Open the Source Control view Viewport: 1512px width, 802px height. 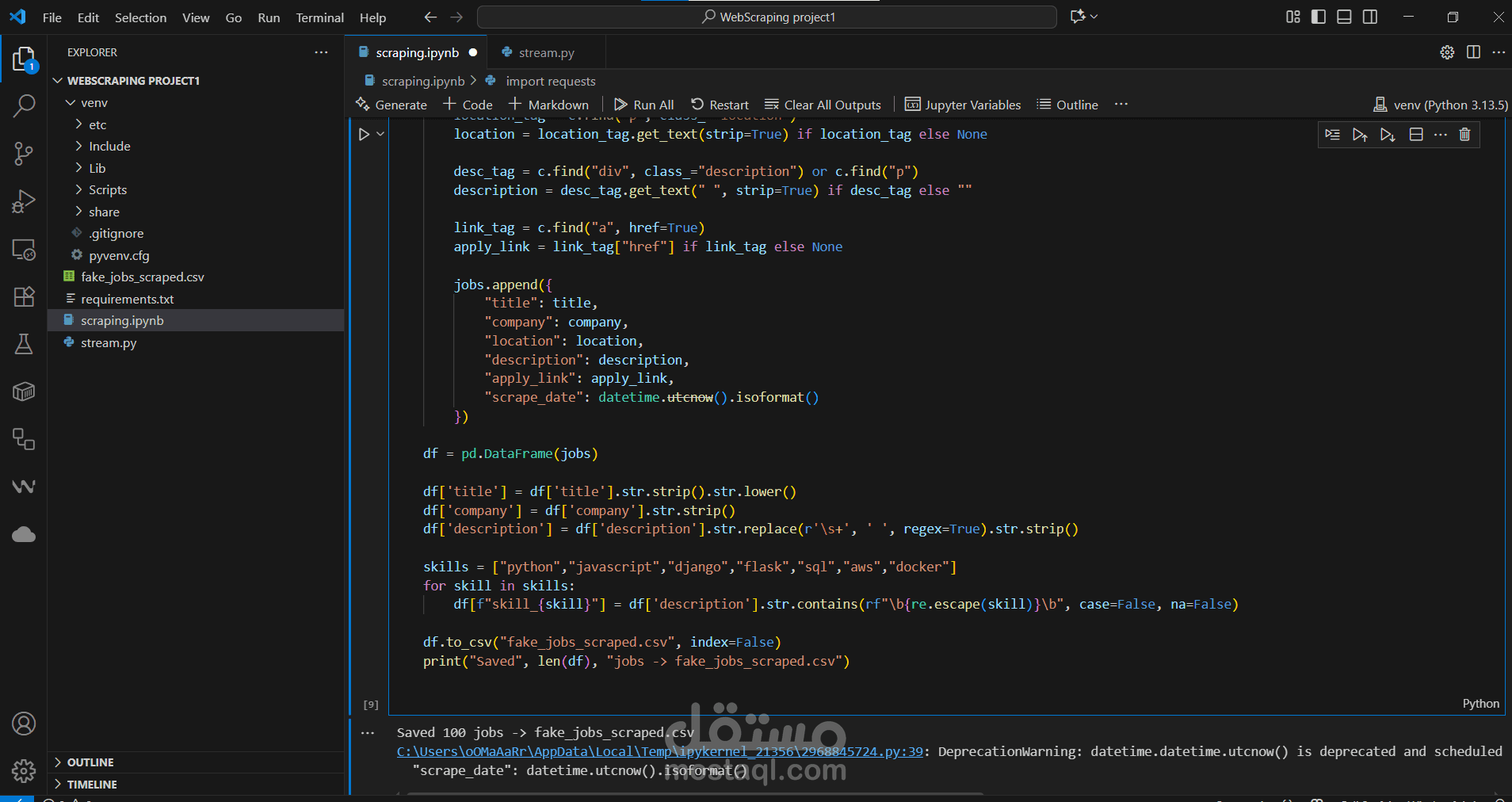24,153
